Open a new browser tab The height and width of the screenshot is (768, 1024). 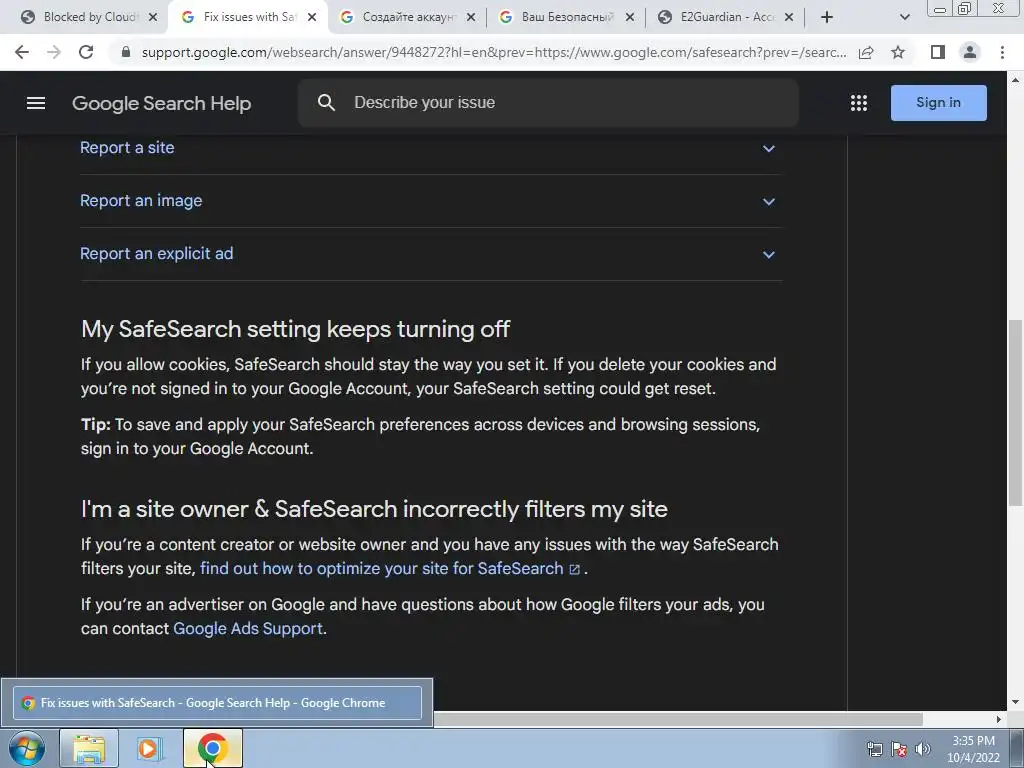tap(827, 17)
